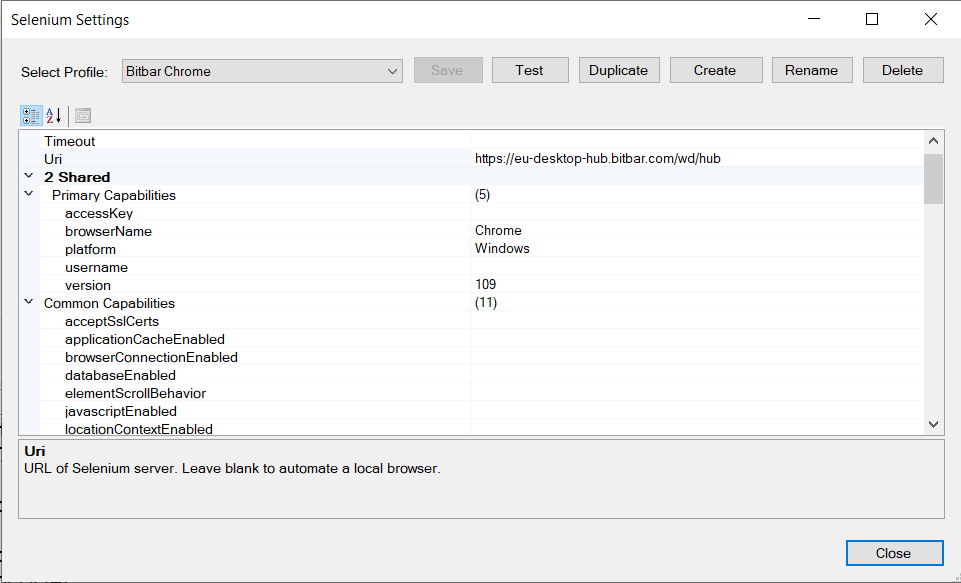Delete the current profile

tap(902, 70)
